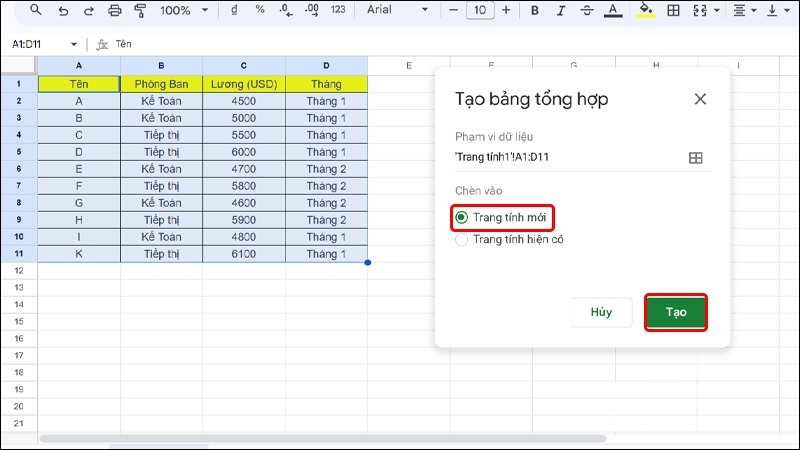Click the fx function icon

(x=102, y=44)
